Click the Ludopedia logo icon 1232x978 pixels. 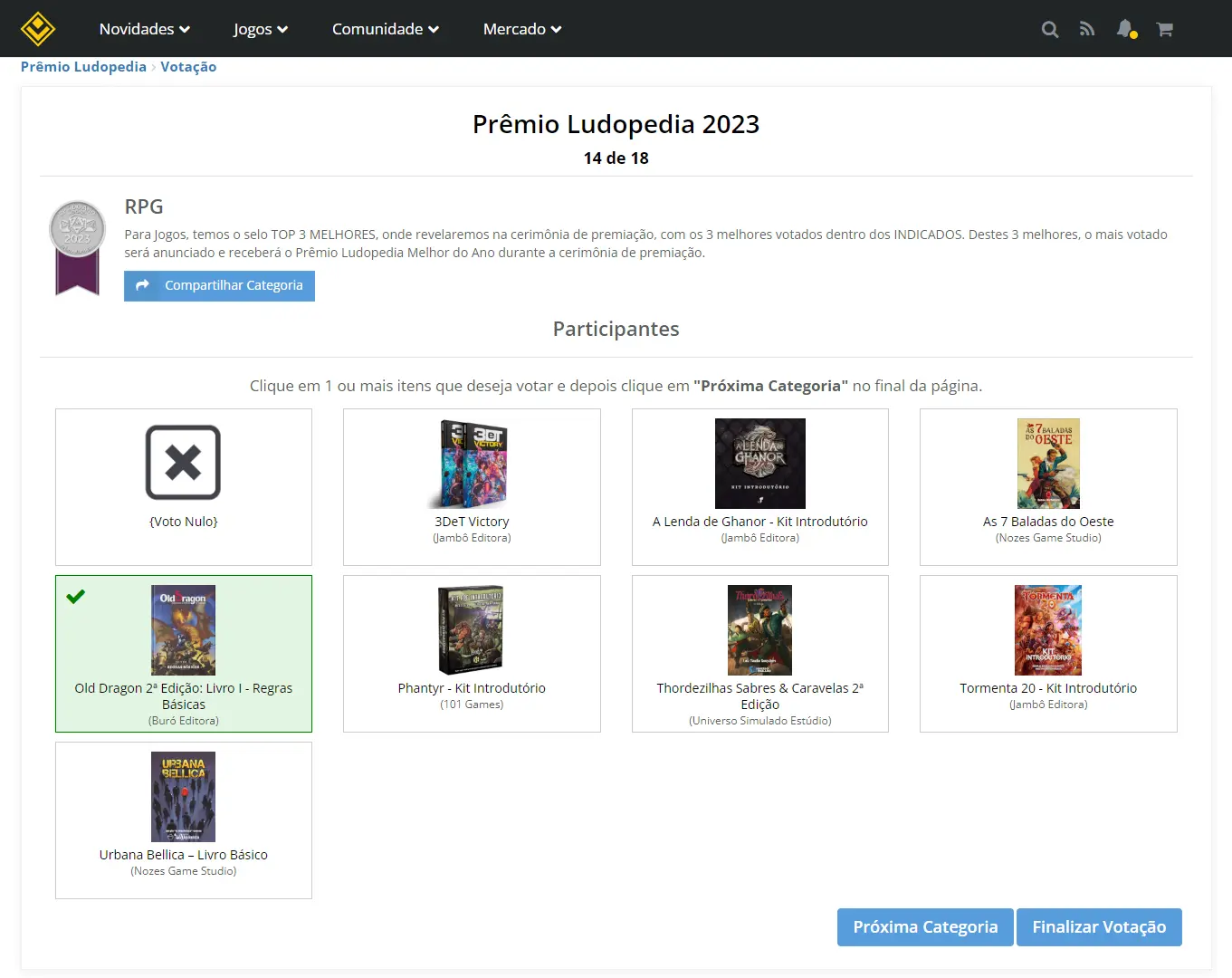[x=38, y=29]
